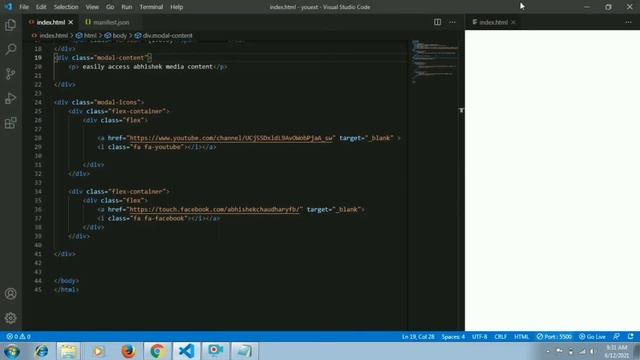The width and height of the screenshot is (640, 360).
Task: Open the View menu
Action: tap(92, 7)
